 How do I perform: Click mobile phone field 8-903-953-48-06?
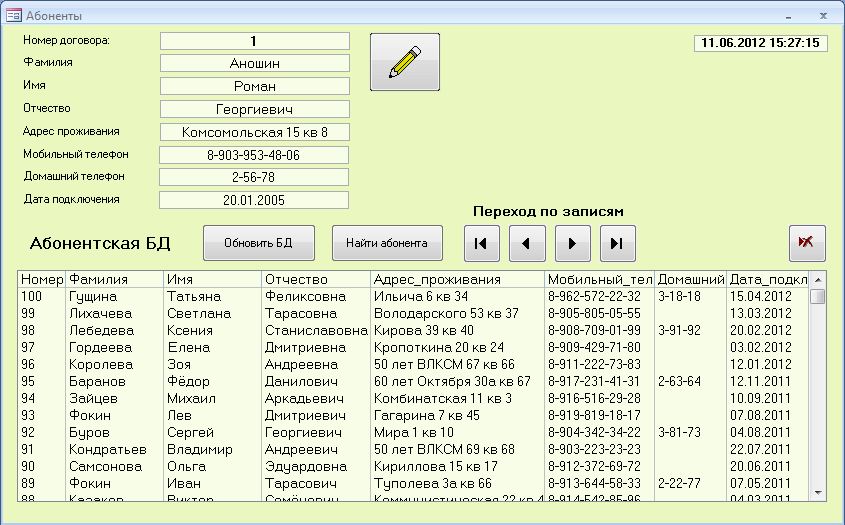[x=254, y=155]
